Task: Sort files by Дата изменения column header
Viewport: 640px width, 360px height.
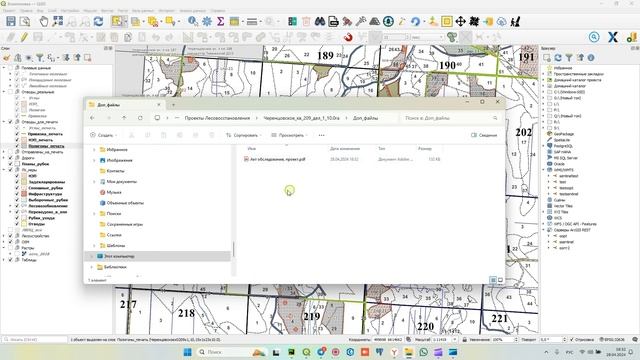Action: [345, 149]
